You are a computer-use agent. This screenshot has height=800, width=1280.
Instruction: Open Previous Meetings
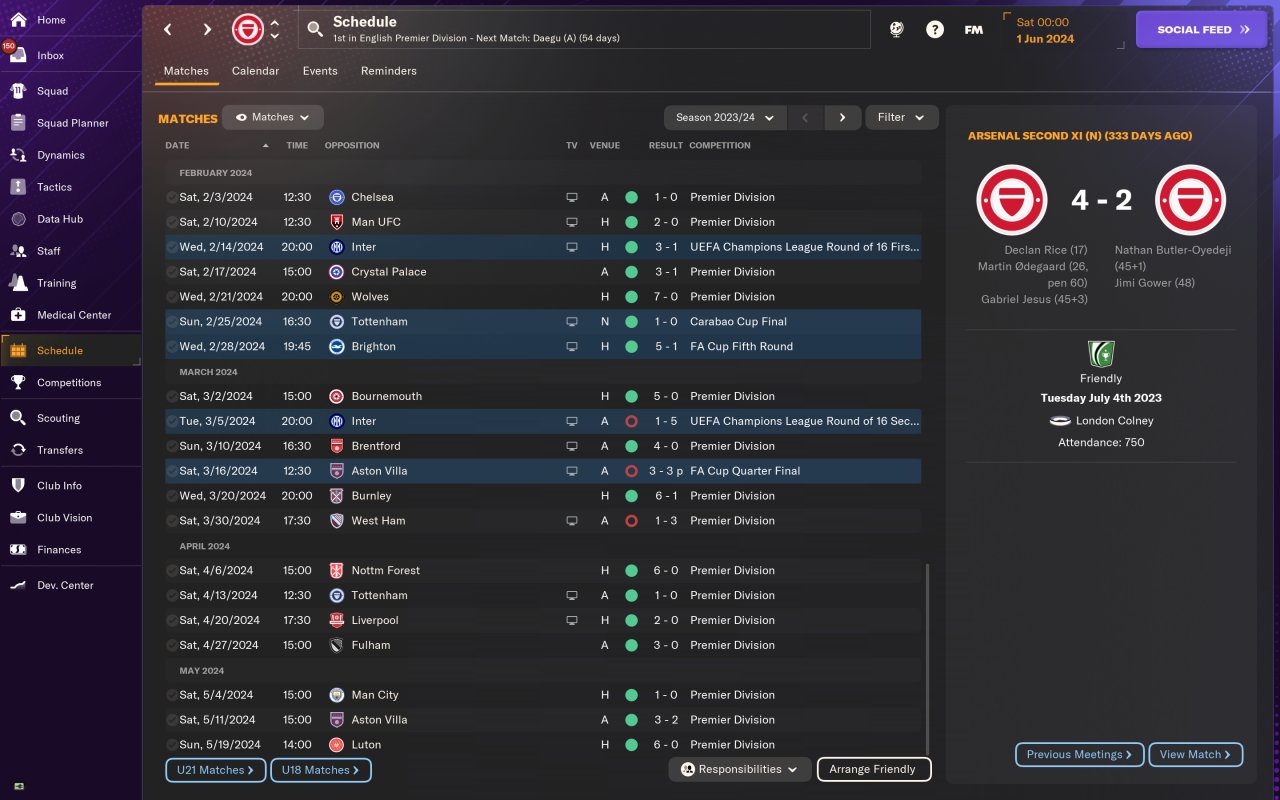tap(1080, 755)
